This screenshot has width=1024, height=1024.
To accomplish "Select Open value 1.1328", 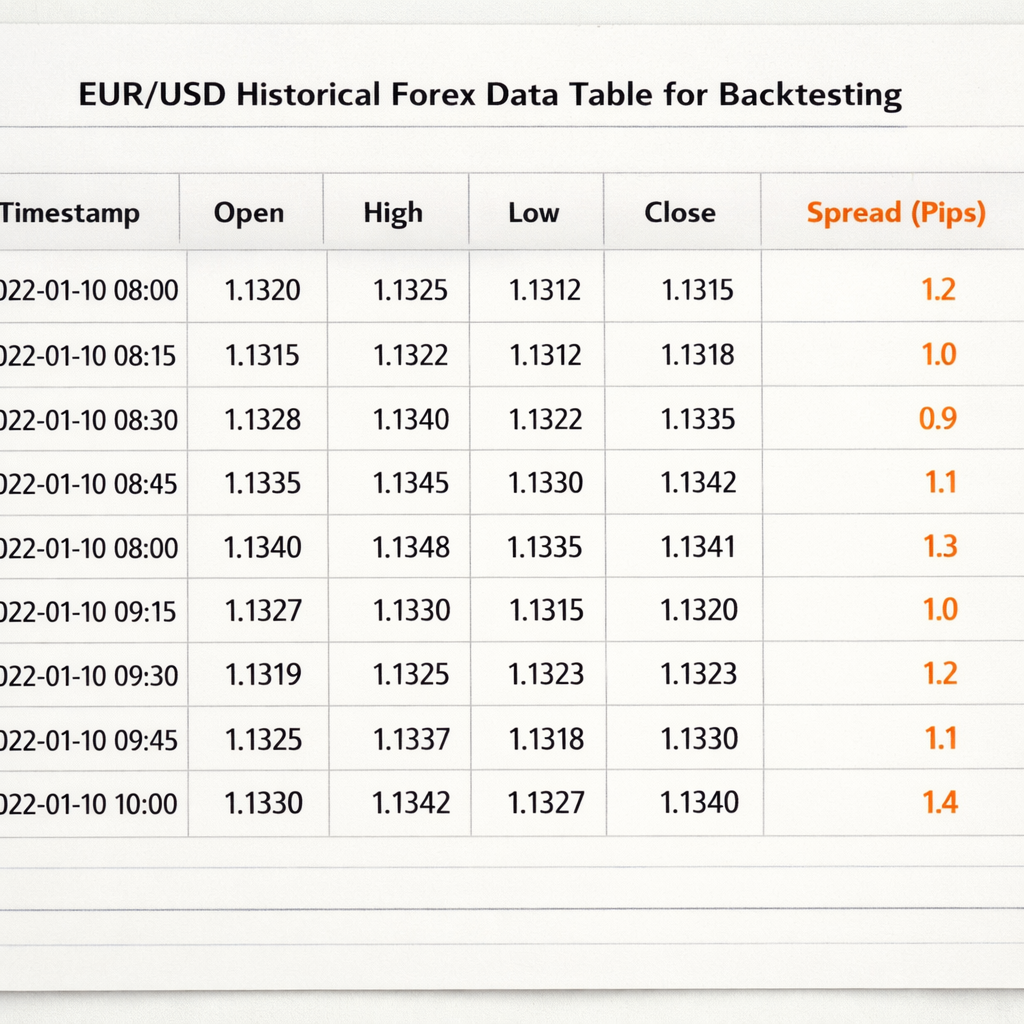I will click(263, 419).
